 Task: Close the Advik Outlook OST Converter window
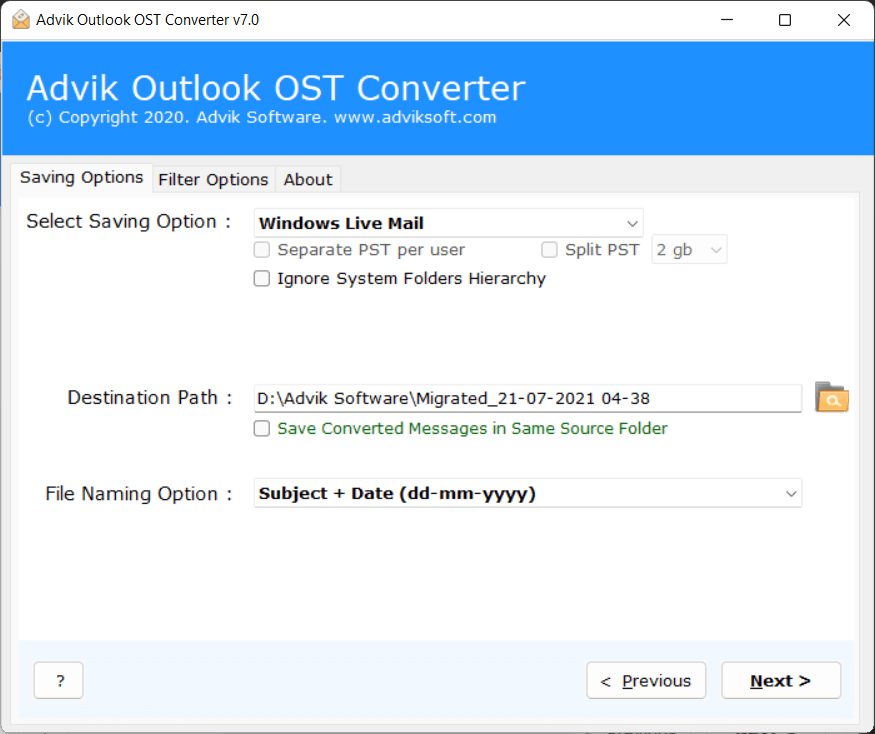tap(844, 20)
